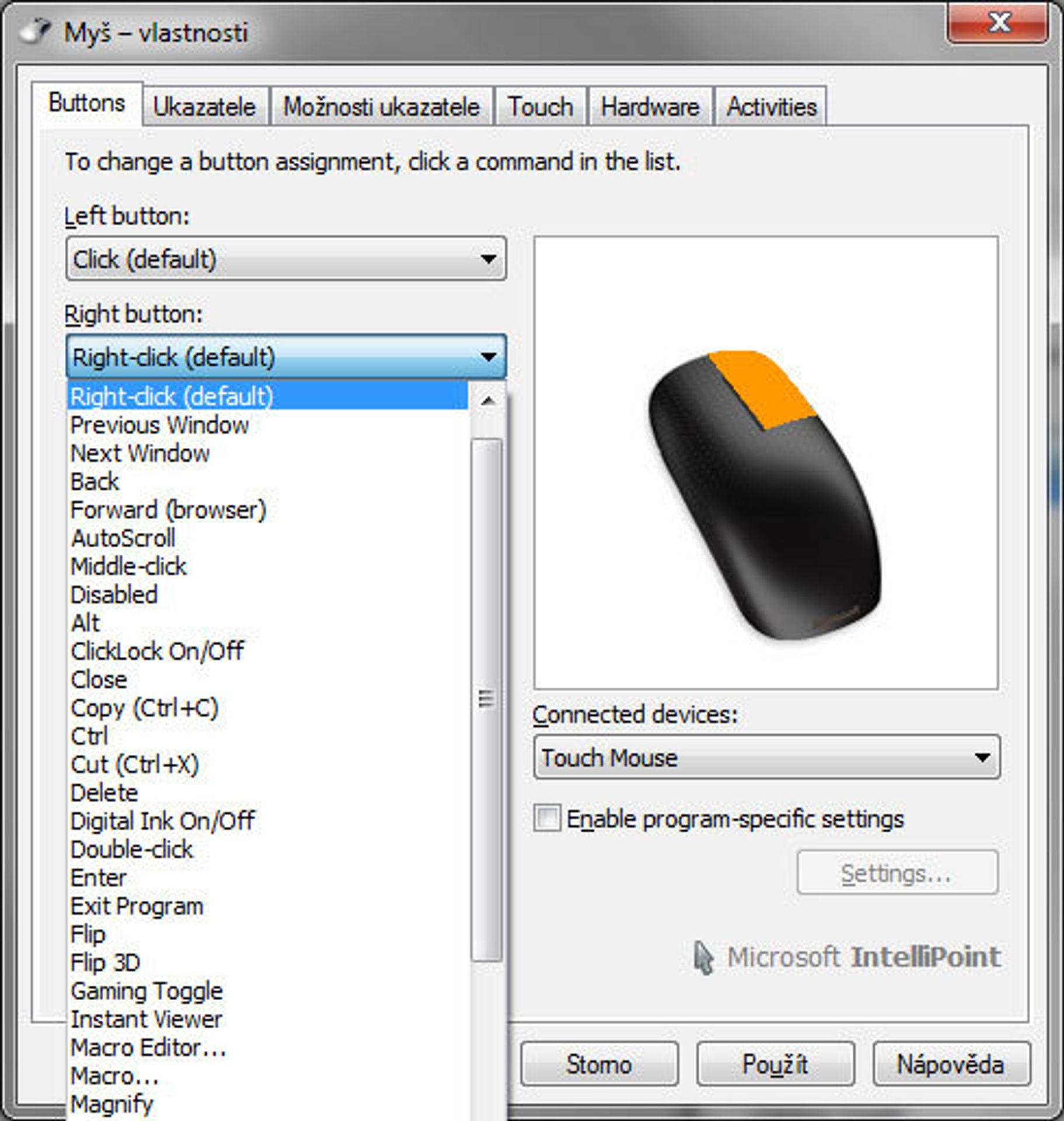The image size is (1064, 1121).
Task: Select the Hardware tab
Action: coord(650,107)
